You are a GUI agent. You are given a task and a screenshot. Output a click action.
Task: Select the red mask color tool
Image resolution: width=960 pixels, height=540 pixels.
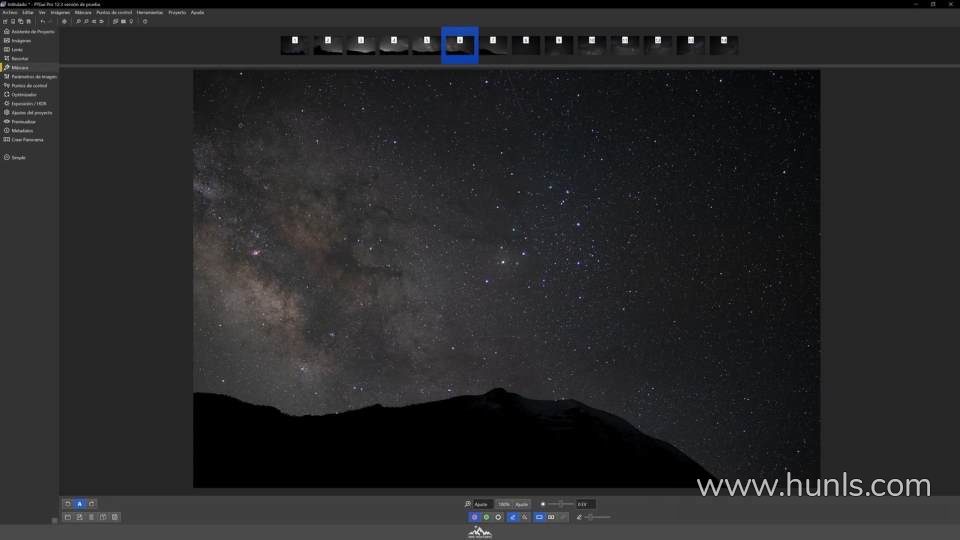coord(474,517)
